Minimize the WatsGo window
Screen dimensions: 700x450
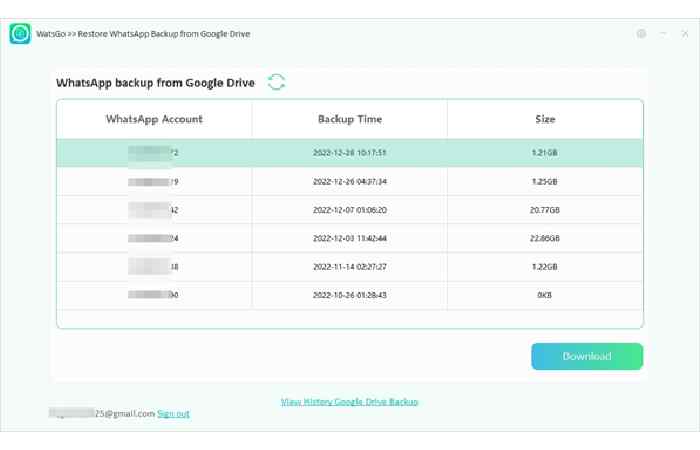(663, 33)
